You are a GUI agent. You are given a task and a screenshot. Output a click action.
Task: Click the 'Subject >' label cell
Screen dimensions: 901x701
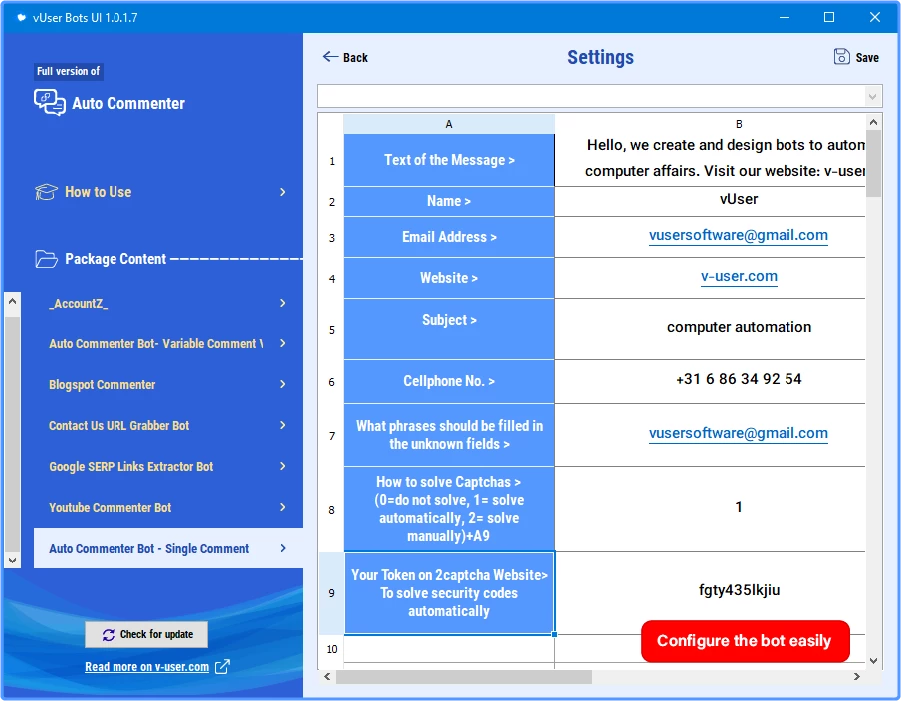point(449,329)
